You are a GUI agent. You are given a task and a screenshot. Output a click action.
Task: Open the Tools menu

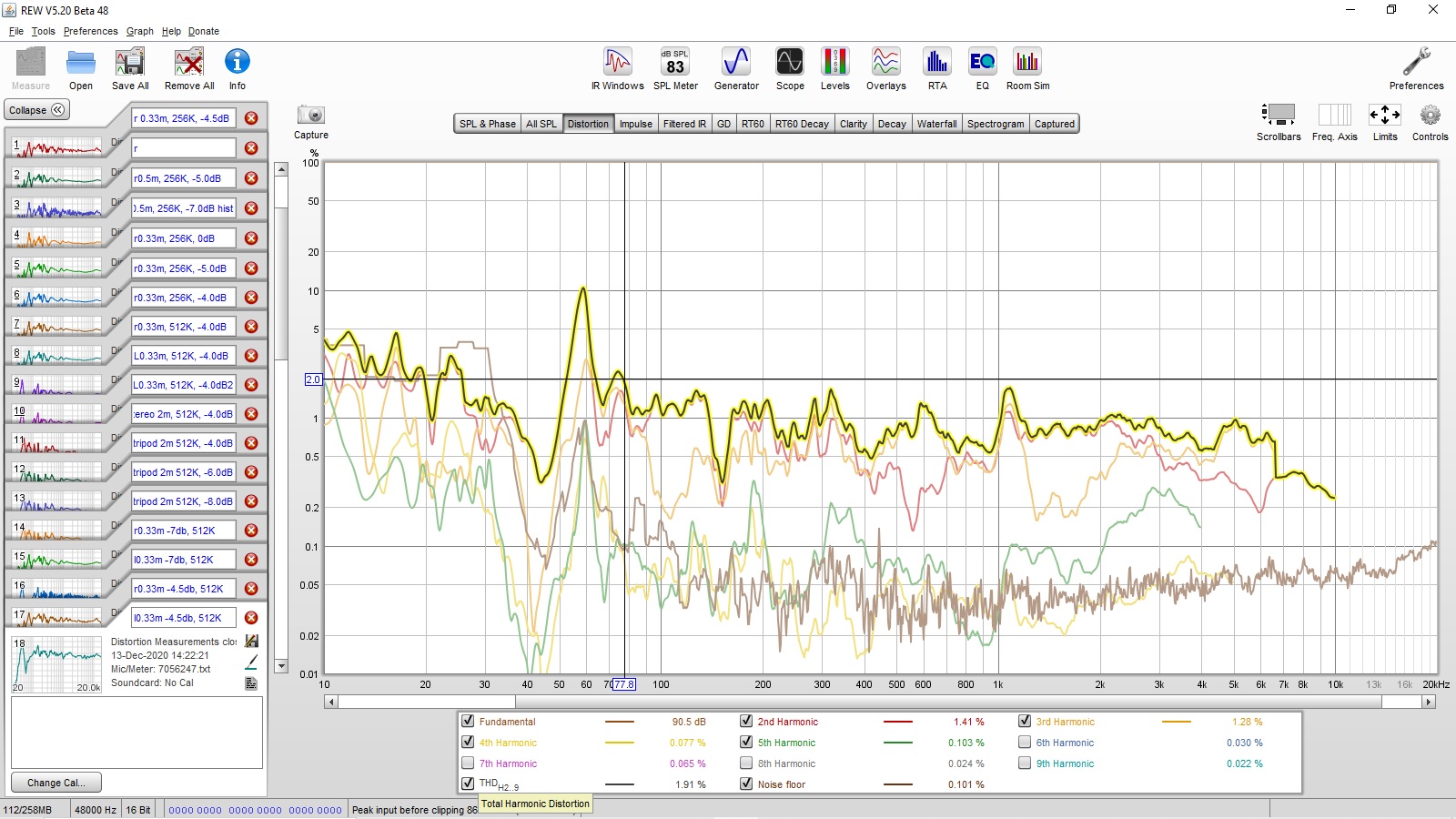[x=44, y=31]
